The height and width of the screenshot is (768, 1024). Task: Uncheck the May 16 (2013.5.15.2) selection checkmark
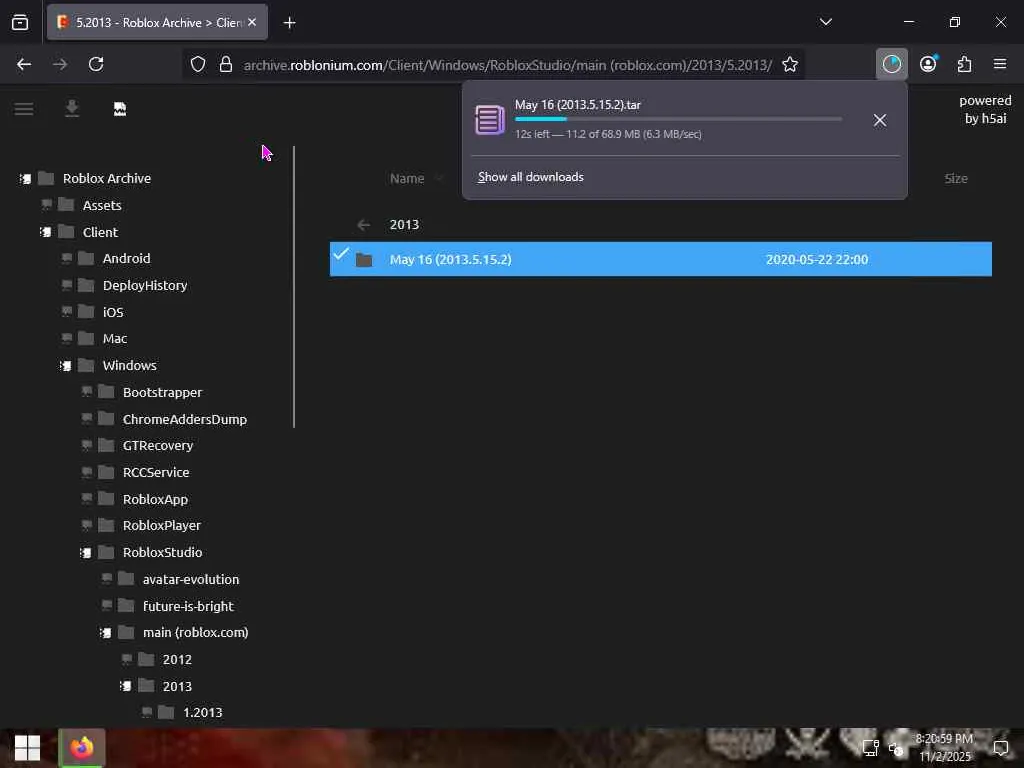pos(341,253)
